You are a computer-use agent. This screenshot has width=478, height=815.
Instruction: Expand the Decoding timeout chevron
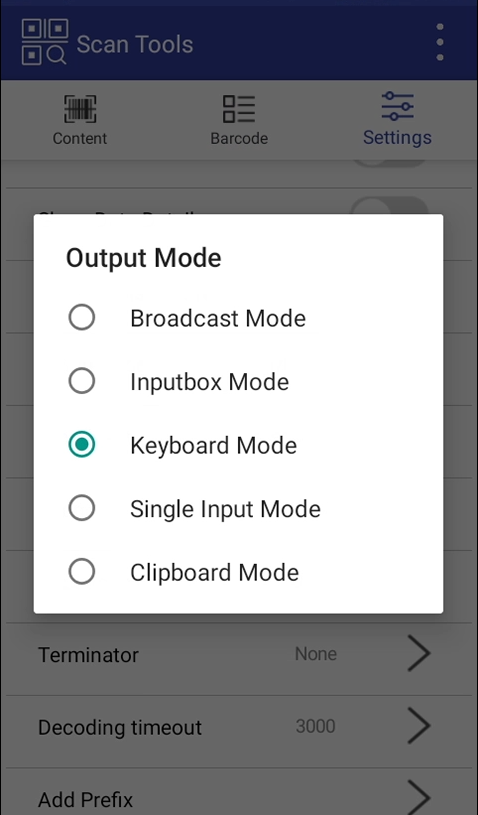tap(419, 726)
